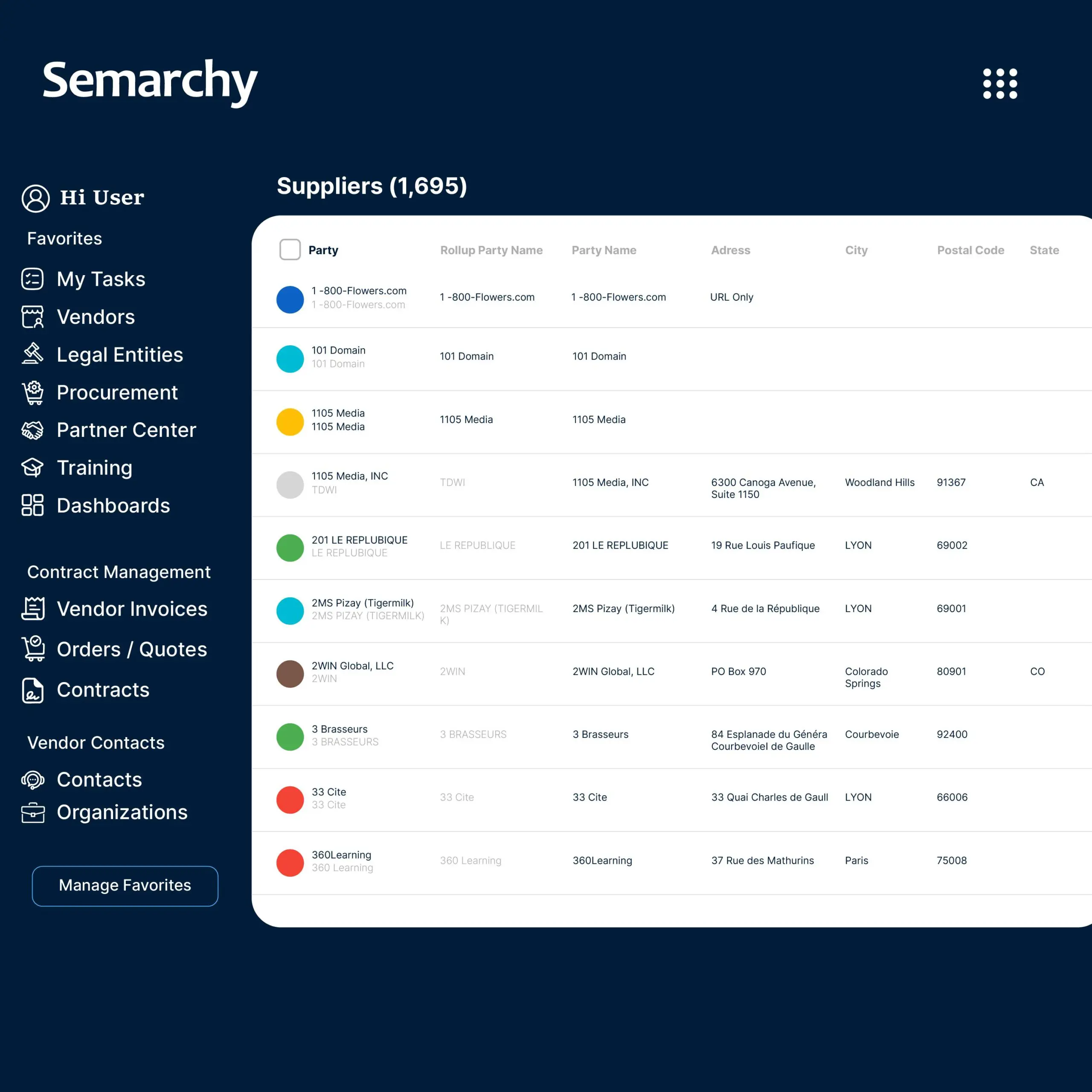Click the Contracts signed document icon
1092x1092 pixels.
[x=32, y=690]
